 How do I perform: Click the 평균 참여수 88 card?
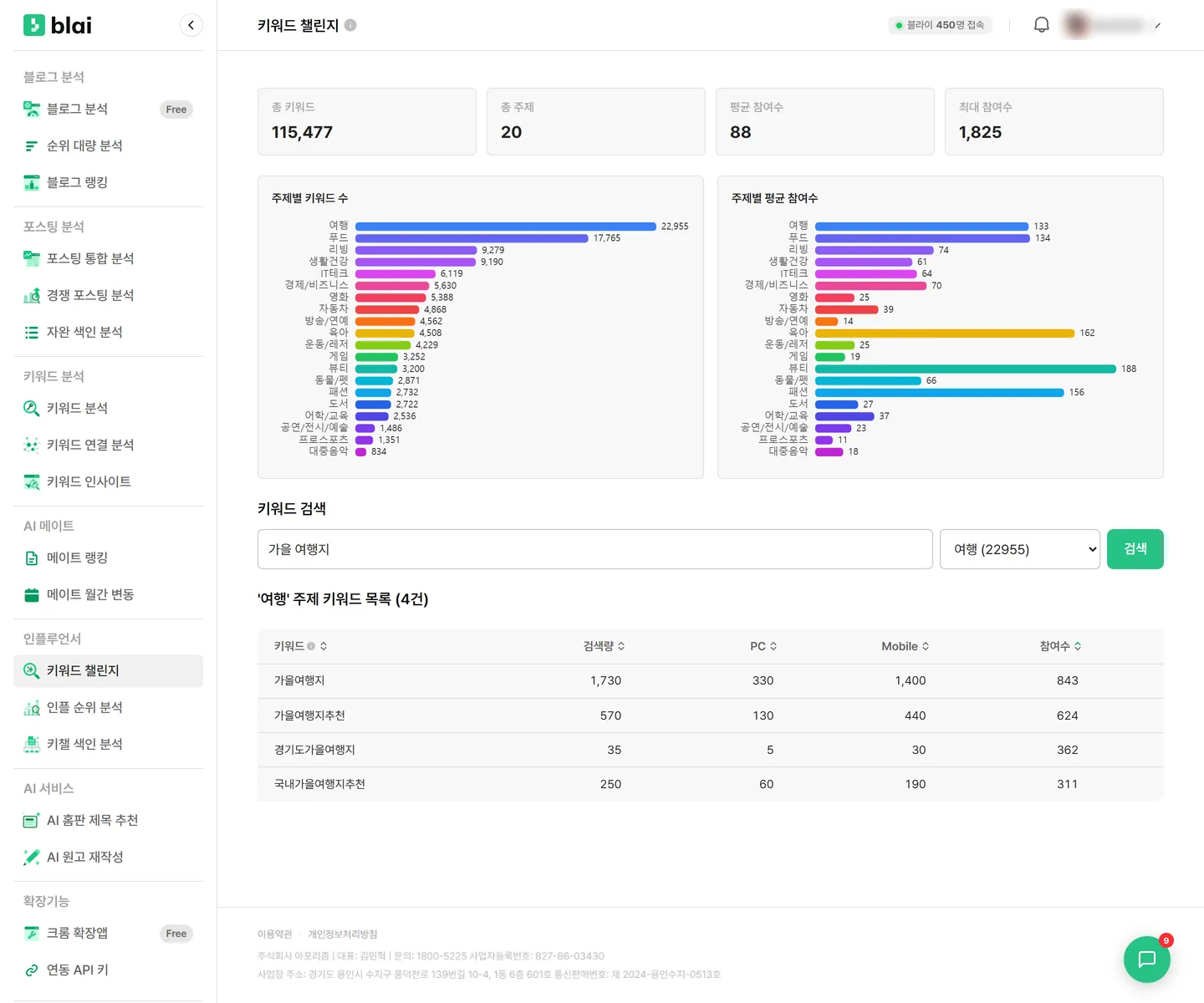[x=824, y=121]
